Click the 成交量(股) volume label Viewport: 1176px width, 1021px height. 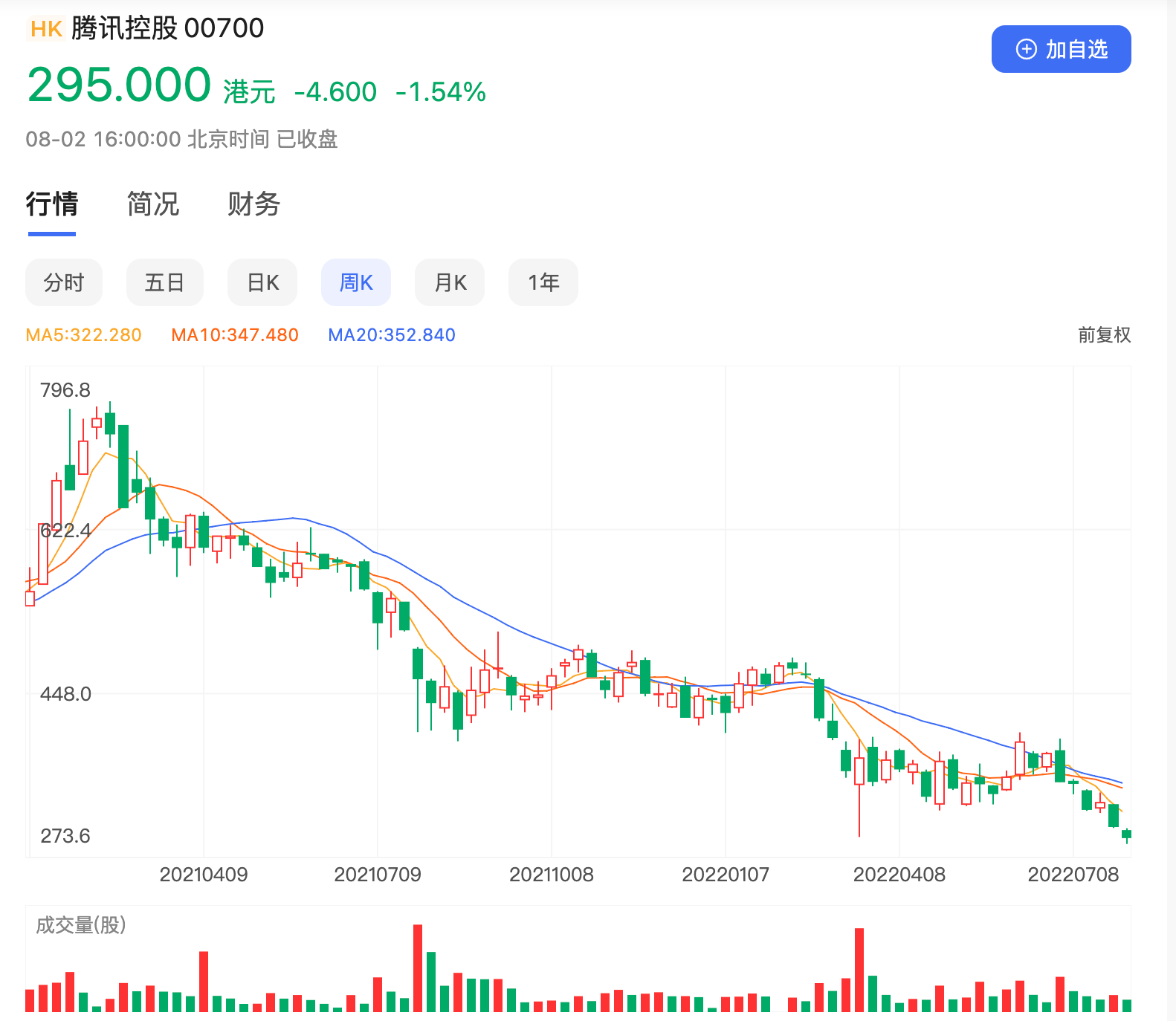(x=81, y=925)
